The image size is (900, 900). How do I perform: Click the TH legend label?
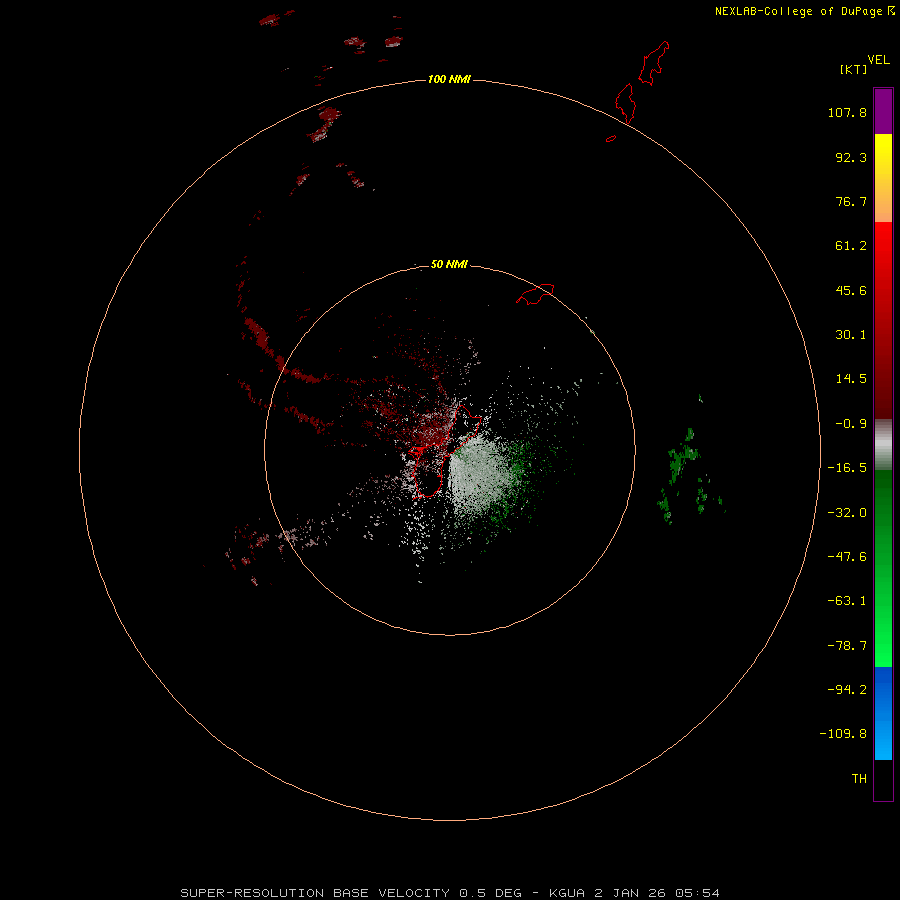859,779
